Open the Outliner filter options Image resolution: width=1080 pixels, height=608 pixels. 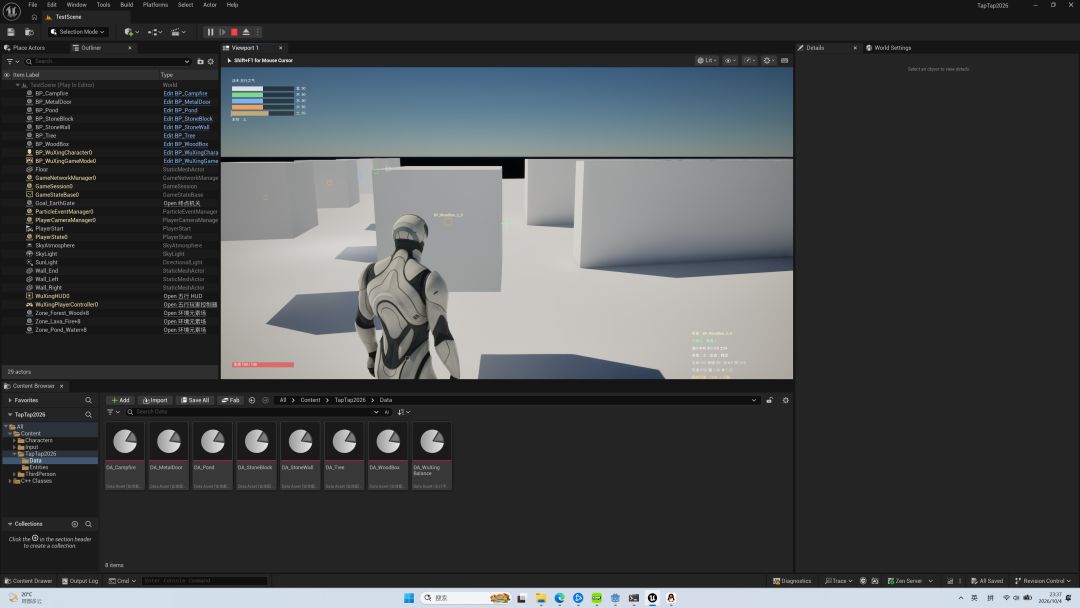(12, 61)
